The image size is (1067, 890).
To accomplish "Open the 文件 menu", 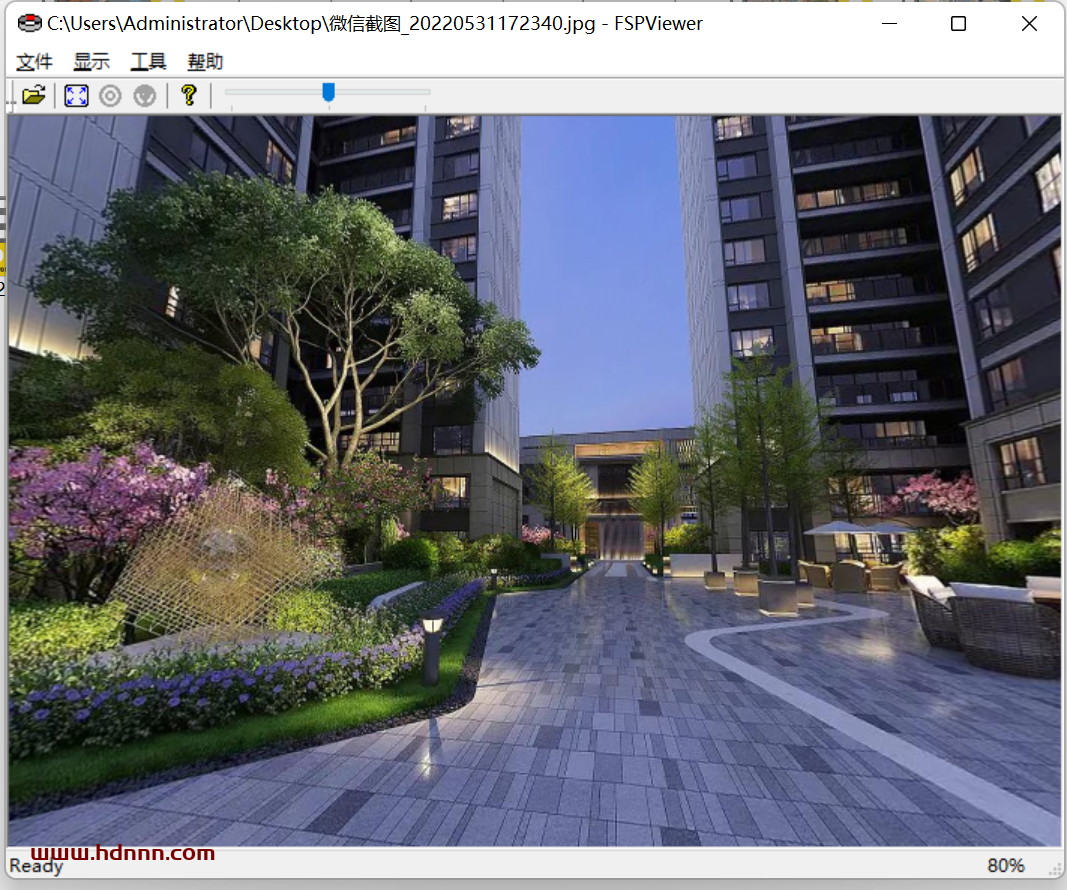I will (34, 62).
